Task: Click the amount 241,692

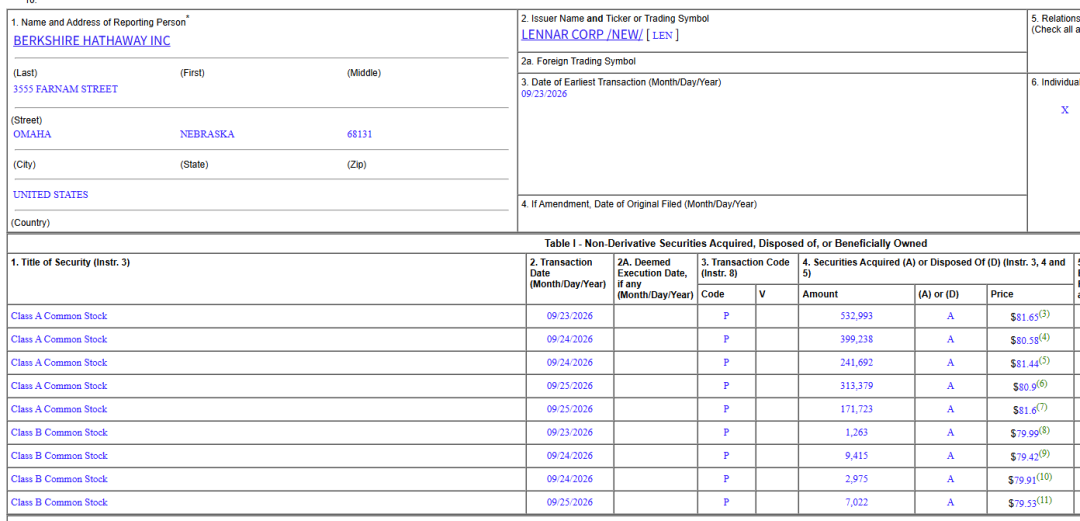Action: (x=856, y=362)
